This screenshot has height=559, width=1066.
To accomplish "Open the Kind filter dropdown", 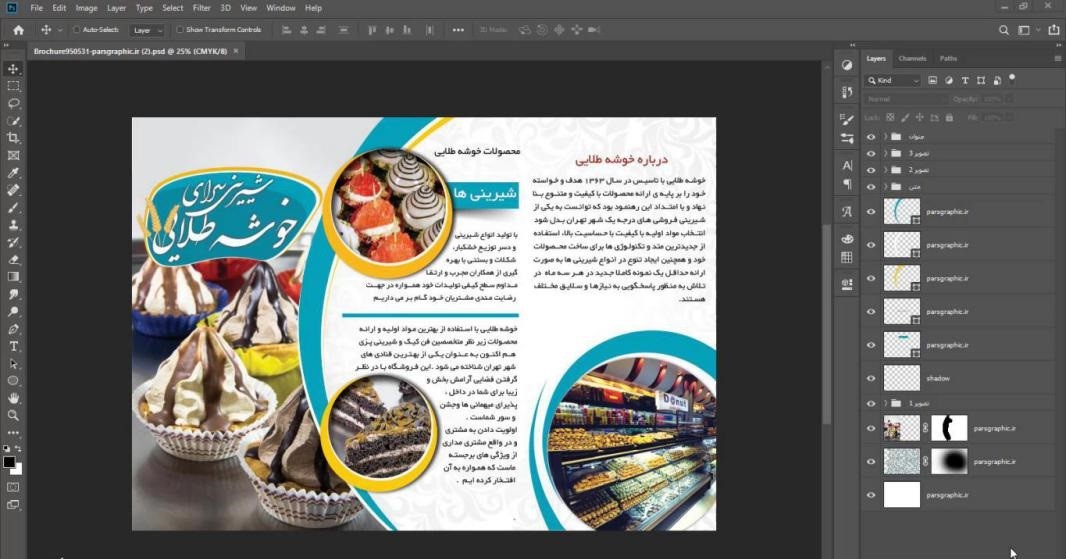I will click(x=893, y=80).
